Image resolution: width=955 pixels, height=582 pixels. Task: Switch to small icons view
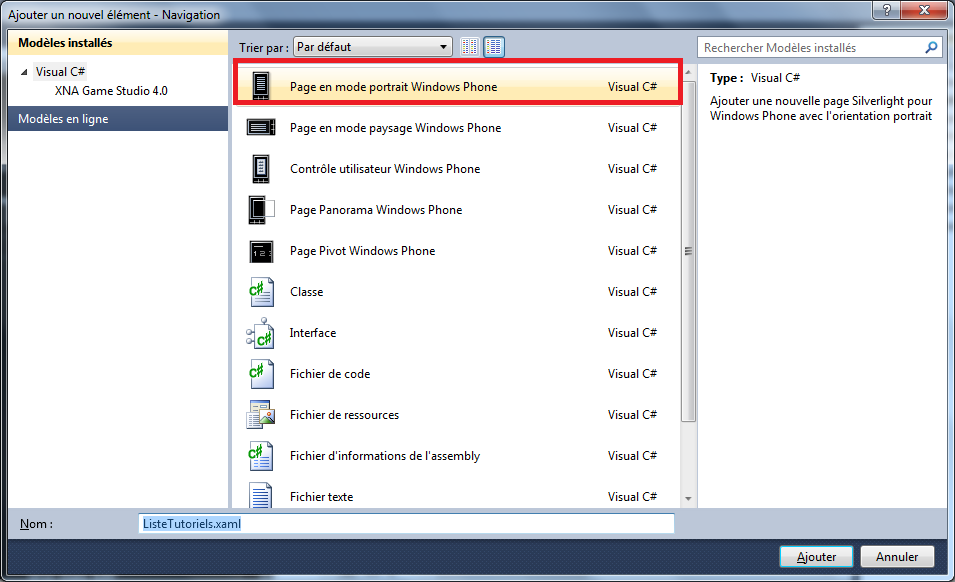(x=470, y=47)
